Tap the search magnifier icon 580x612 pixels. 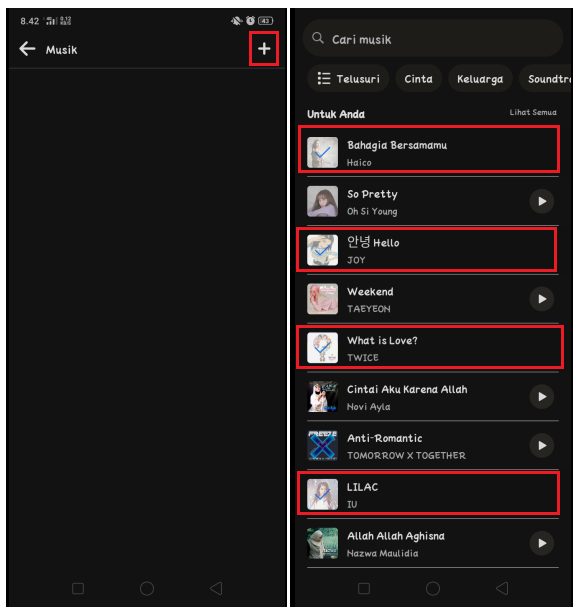pos(318,38)
